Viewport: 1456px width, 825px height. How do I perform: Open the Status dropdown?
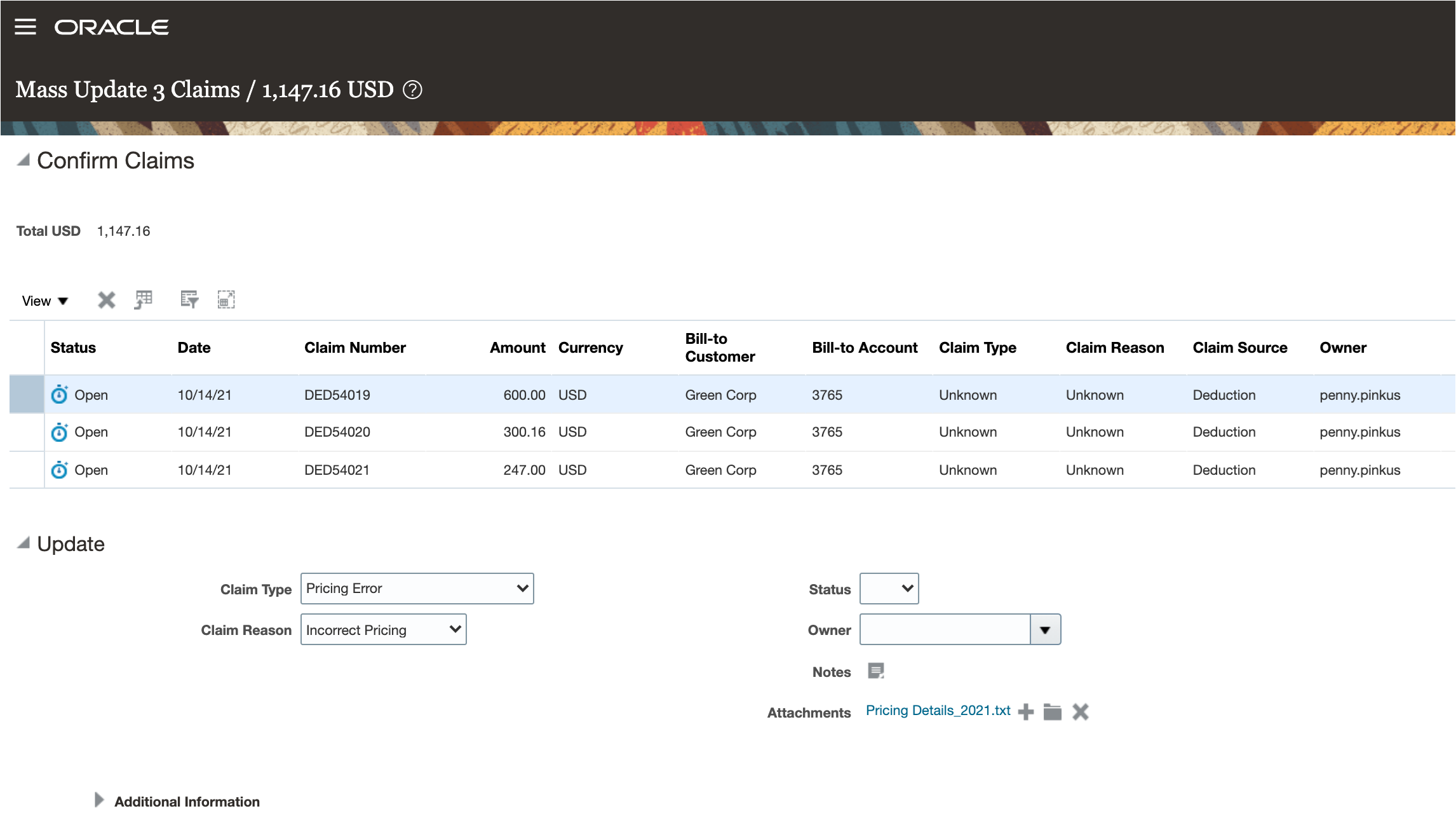[889, 589]
